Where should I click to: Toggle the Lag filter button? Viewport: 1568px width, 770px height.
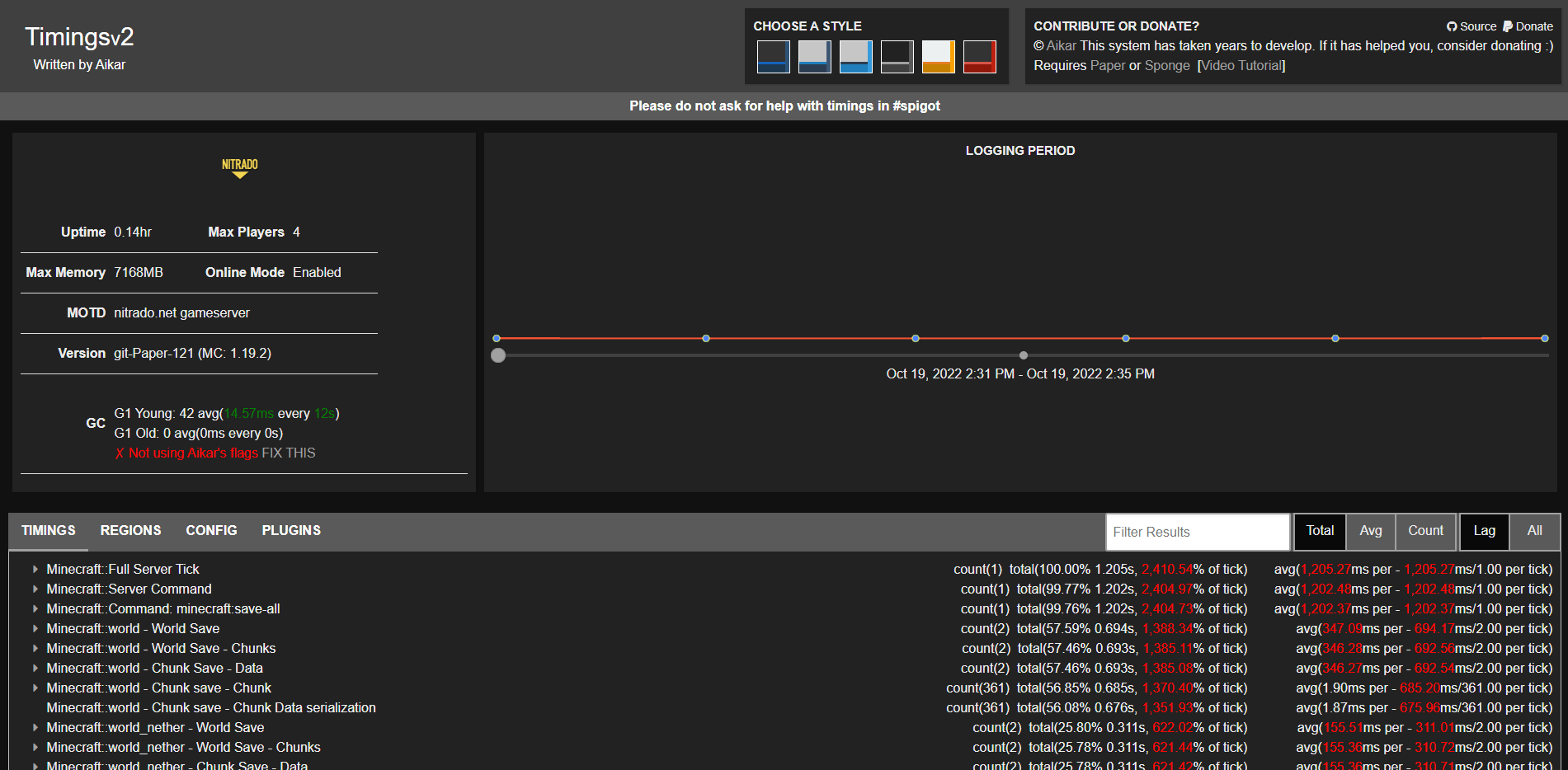click(x=1484, y=531)
